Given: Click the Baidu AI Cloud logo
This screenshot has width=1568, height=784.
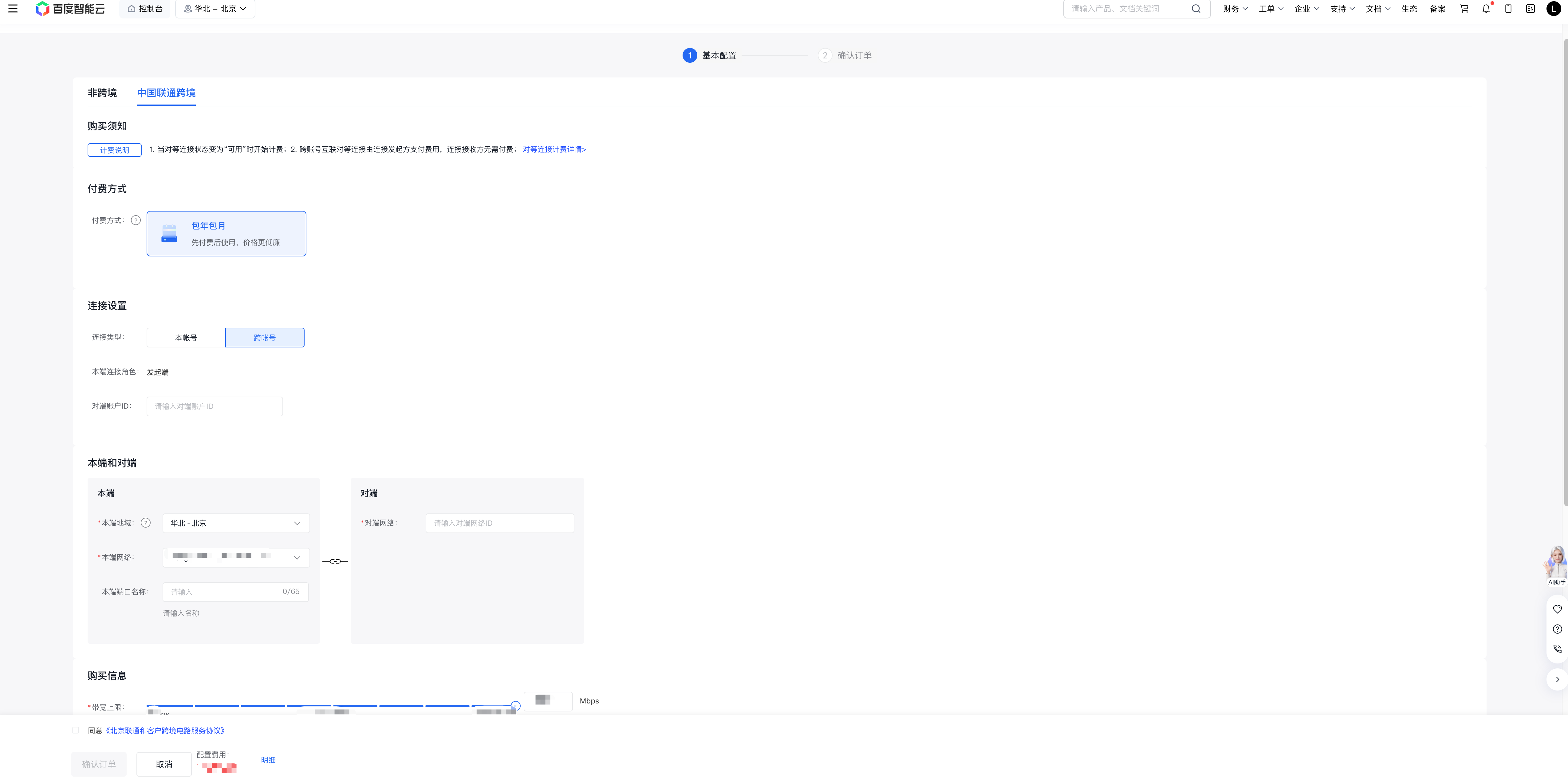Looking at the screenshot, I should click(70, 9).
